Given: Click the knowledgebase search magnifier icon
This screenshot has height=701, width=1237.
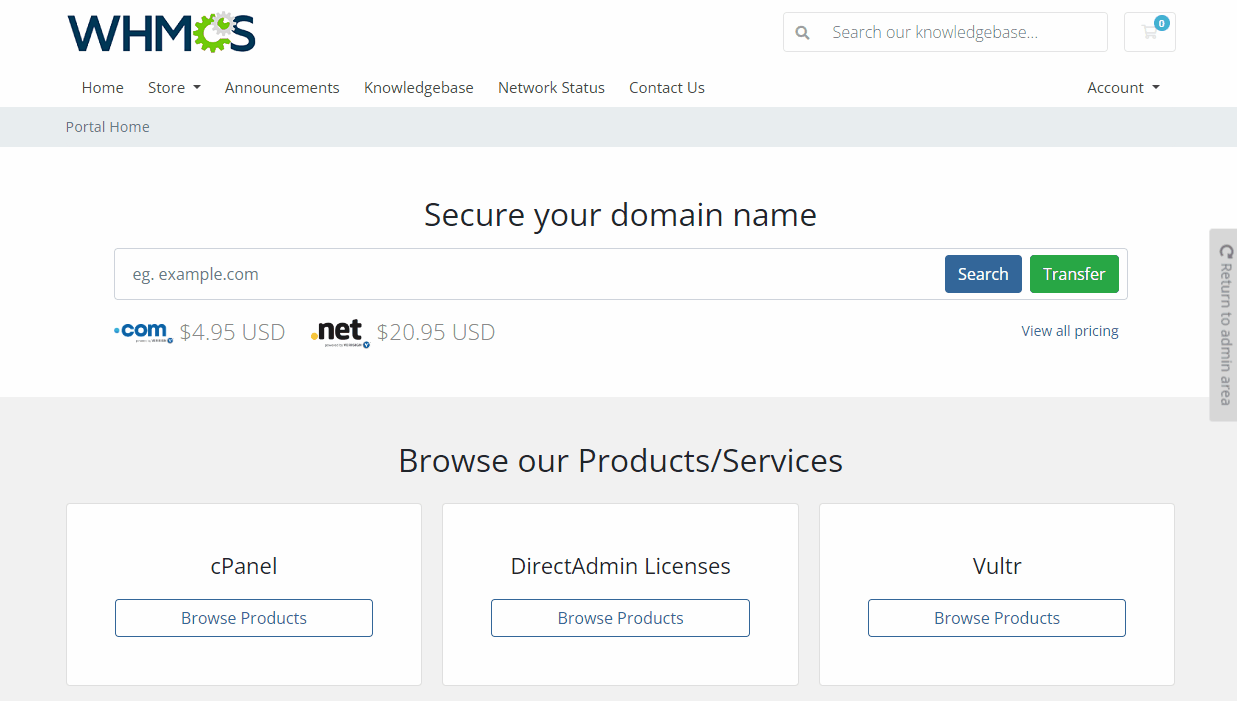Looking at the screenshot, I should click(x=802, y=32).
